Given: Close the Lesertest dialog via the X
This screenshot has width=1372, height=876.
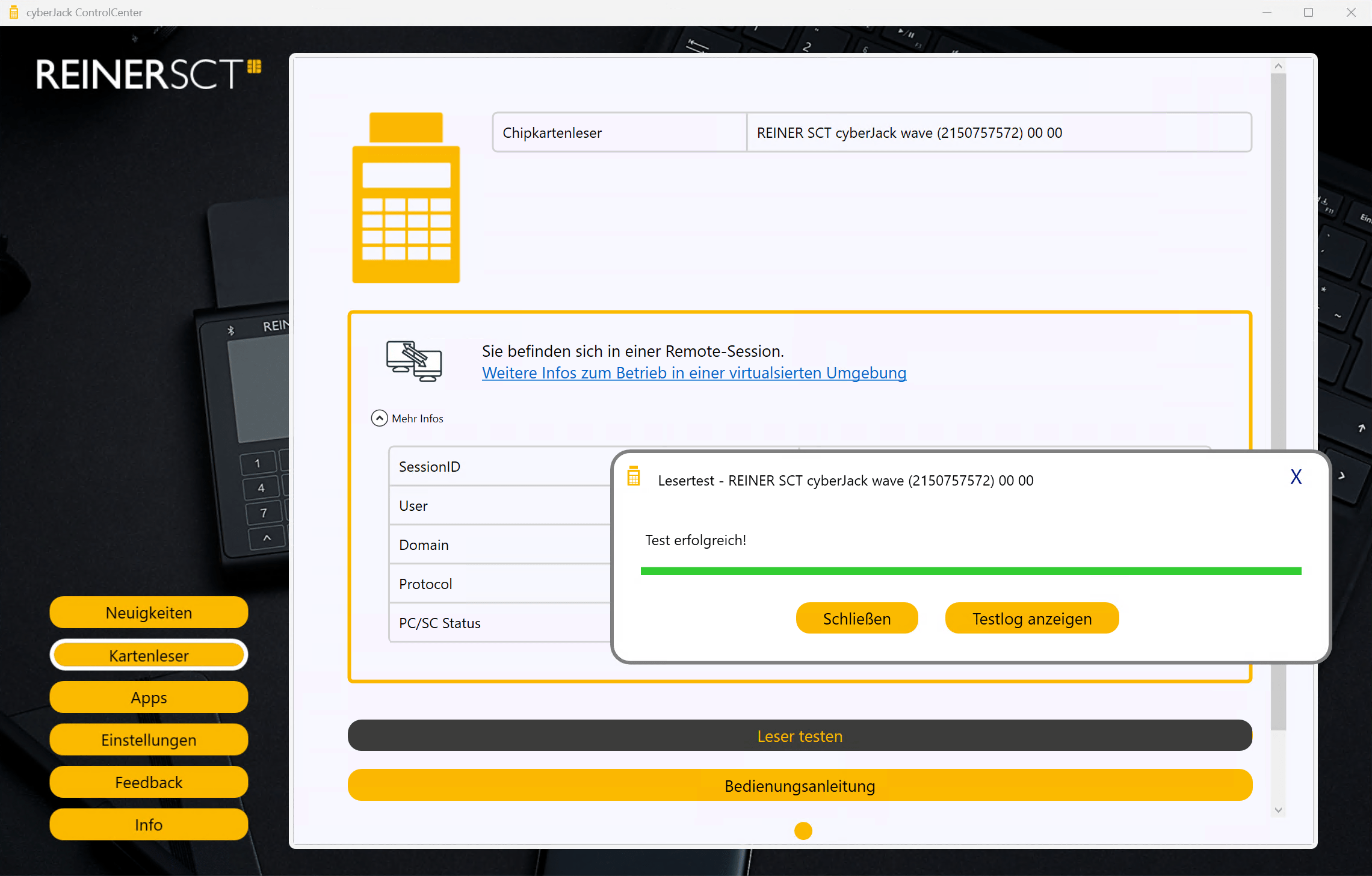Looking at the screenshot, I should point(1296,476).
